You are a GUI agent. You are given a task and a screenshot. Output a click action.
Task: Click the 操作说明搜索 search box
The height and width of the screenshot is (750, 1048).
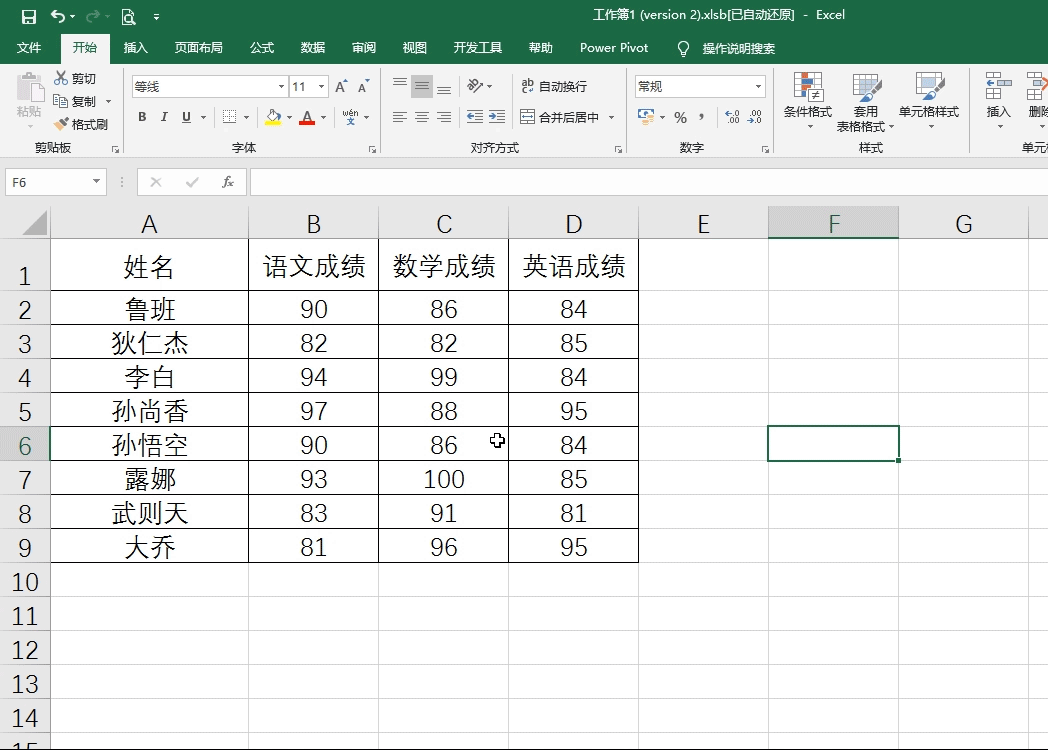pyautogui.click(x=739, y=48)
